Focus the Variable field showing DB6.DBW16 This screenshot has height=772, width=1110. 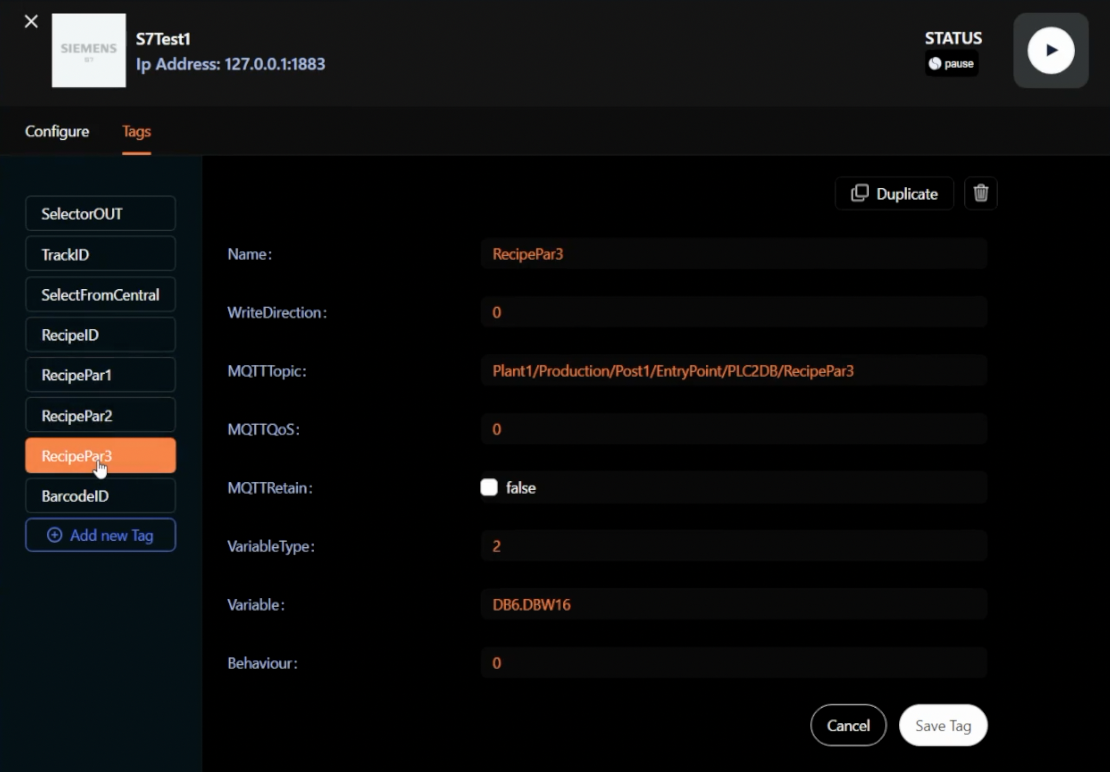coord(733,605)
